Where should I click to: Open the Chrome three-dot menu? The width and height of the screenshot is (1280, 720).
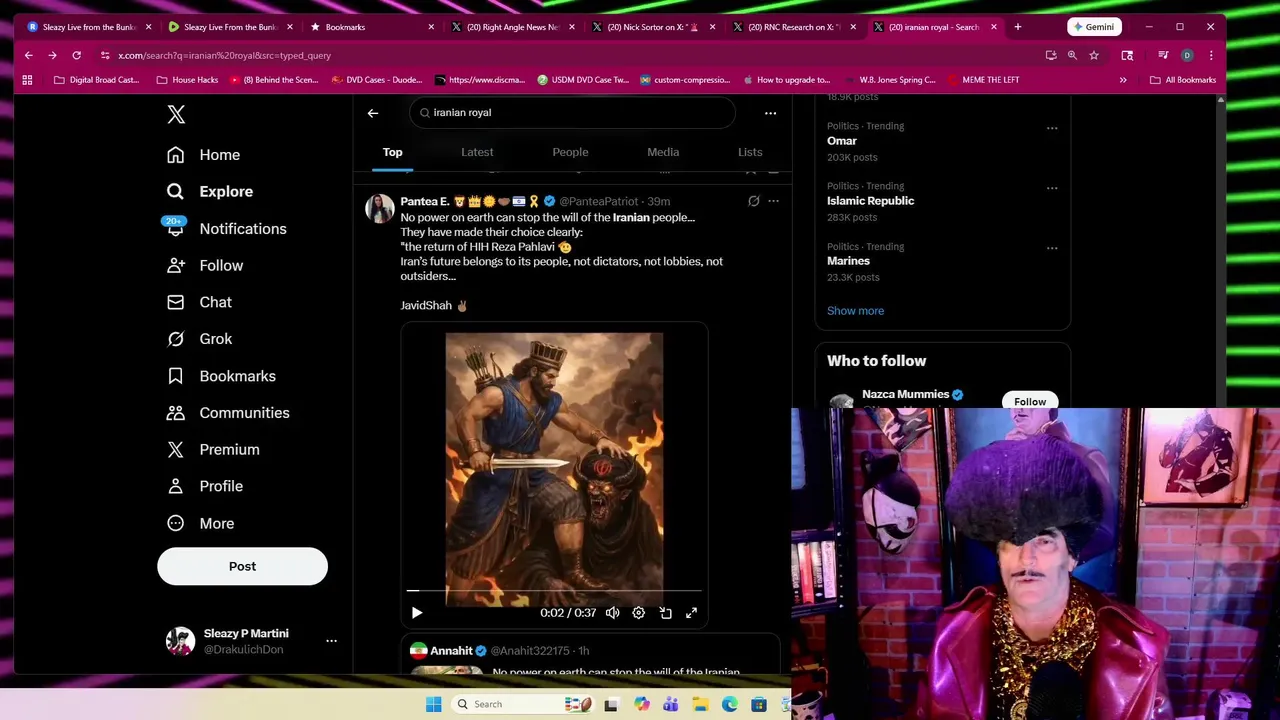click(1211, 55)
